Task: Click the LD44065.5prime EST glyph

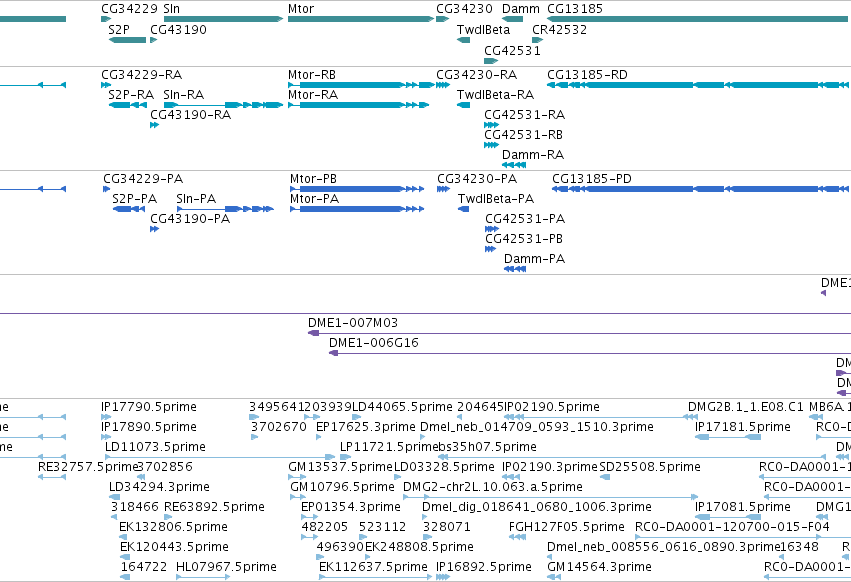Action: [x=357, y=417]
